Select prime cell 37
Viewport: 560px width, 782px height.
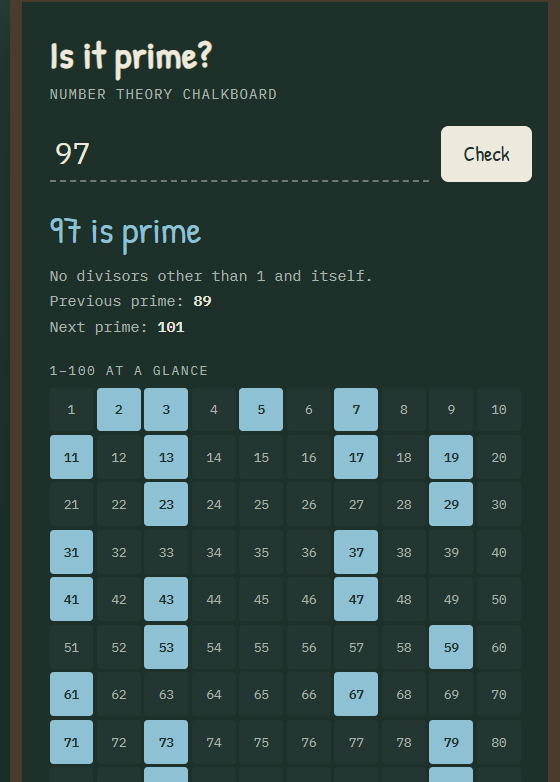pyautogui.click(x=356, y=552)
